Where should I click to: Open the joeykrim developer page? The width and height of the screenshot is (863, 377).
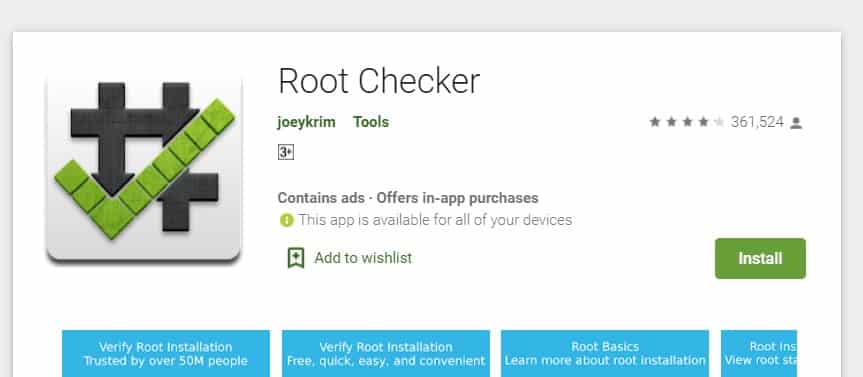pyautogui.click(x=306, y=122)
